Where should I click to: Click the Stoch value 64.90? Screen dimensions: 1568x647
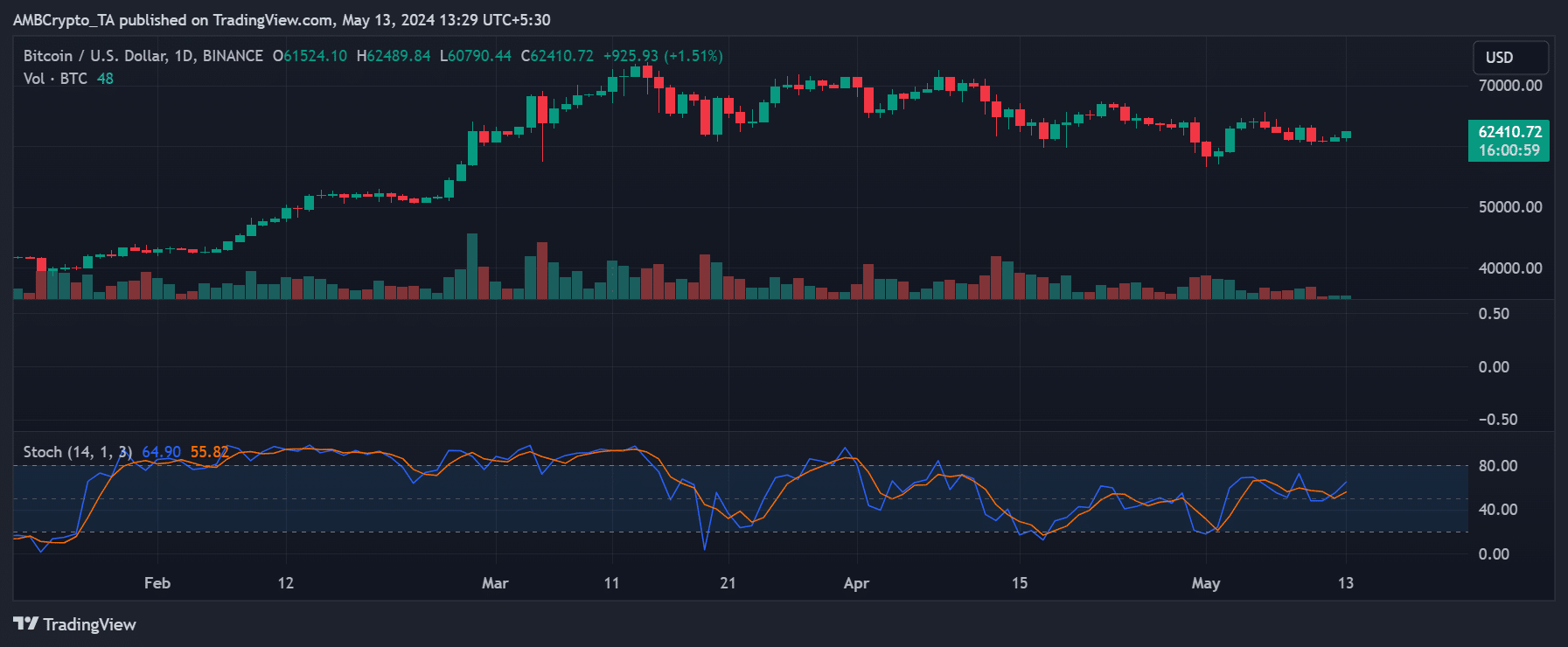161,452
